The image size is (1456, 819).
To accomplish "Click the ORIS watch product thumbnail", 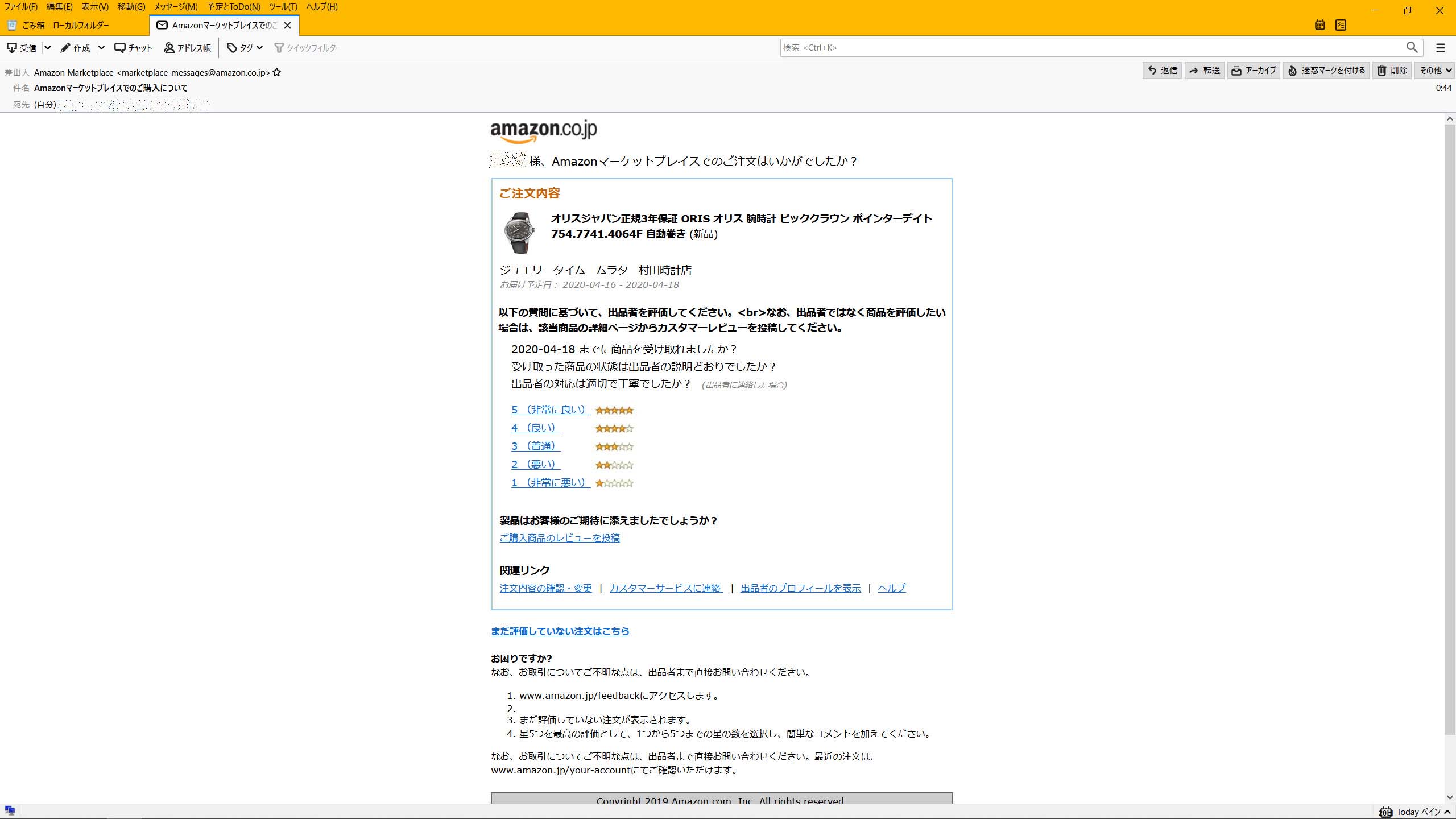I will [x=519, y=233].
